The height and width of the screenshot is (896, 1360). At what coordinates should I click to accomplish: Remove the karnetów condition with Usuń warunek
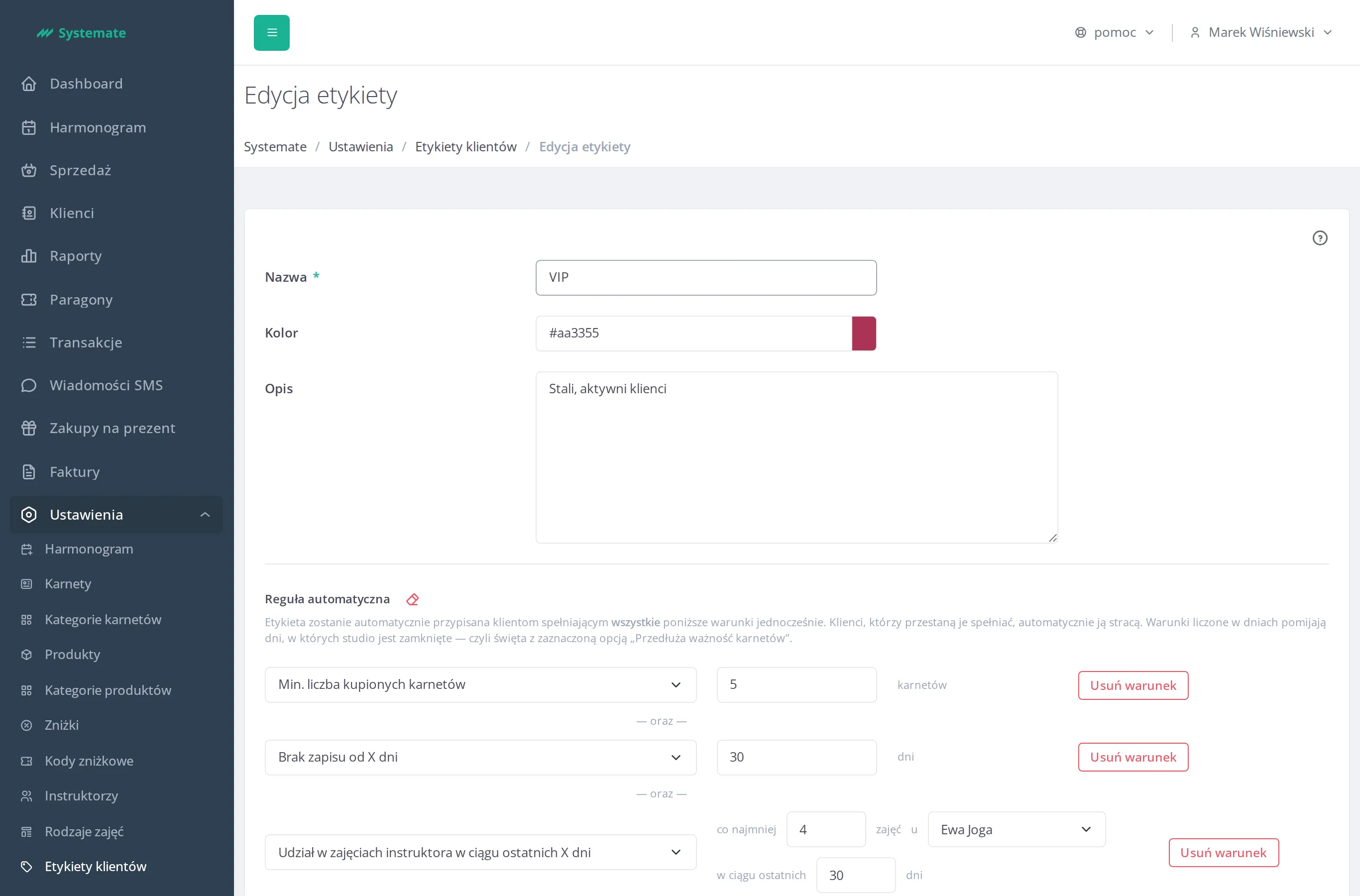pos(1133,685)
